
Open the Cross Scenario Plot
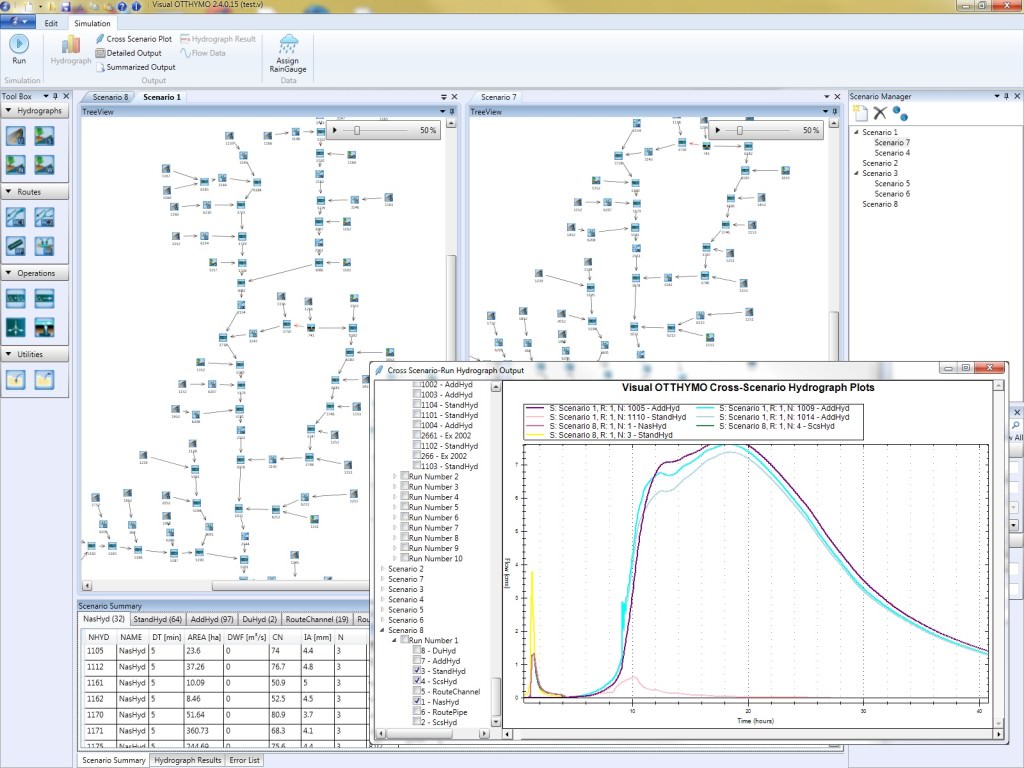pyautogui.click(x=134, y=39)
